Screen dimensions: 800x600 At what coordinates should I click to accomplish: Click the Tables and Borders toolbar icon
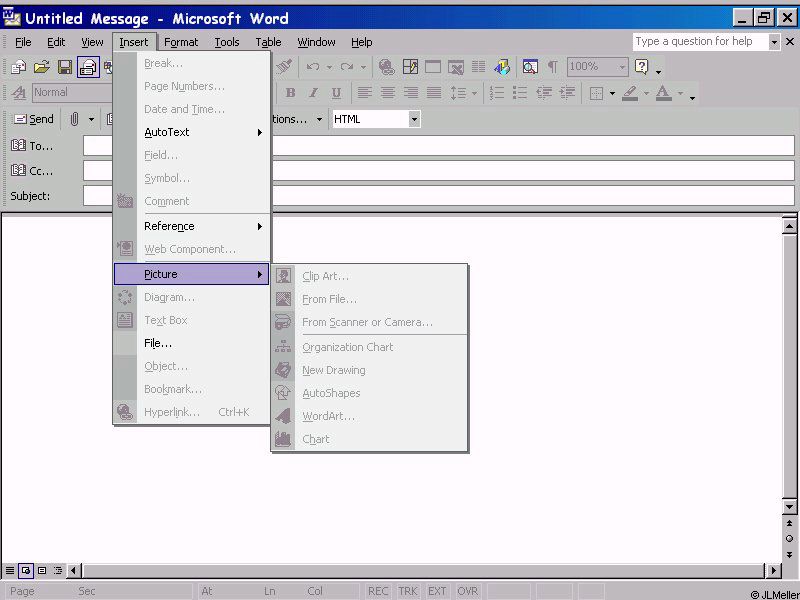410,67
